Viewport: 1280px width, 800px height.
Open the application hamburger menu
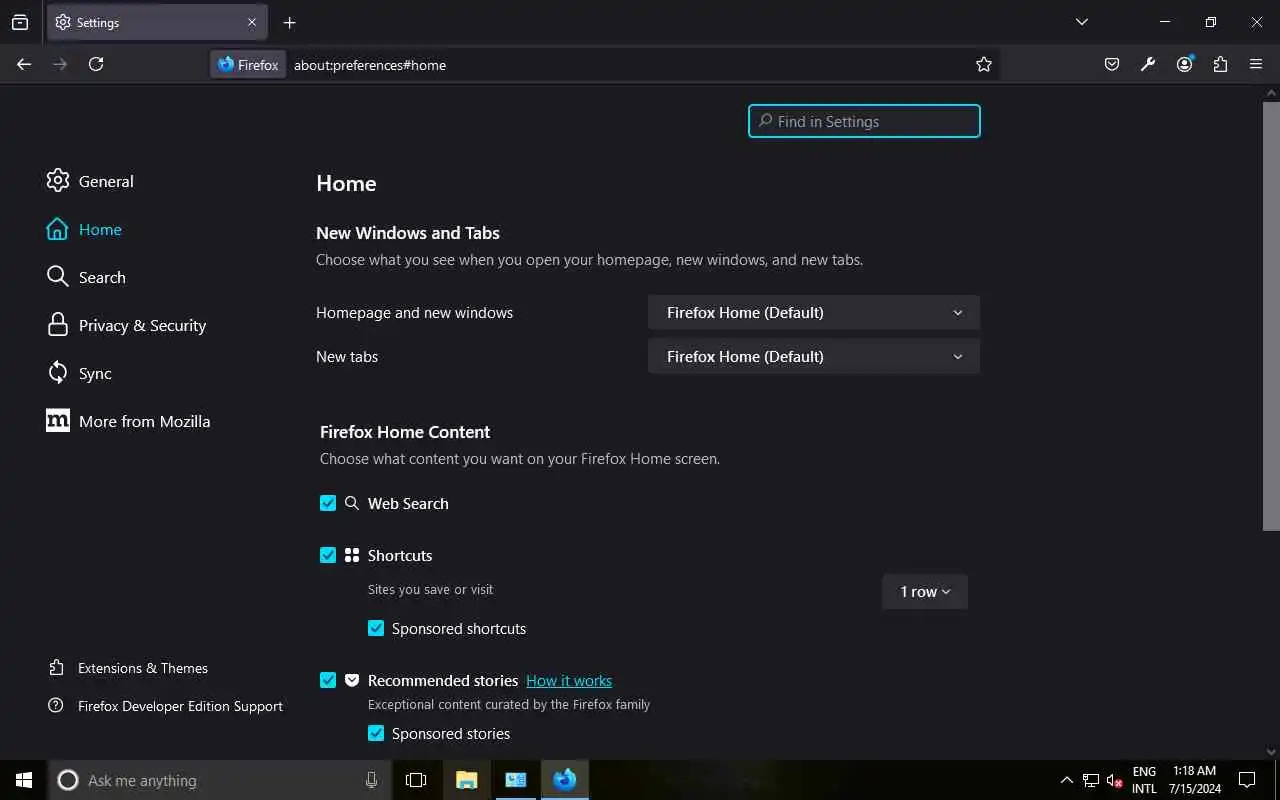(1256, 64)
